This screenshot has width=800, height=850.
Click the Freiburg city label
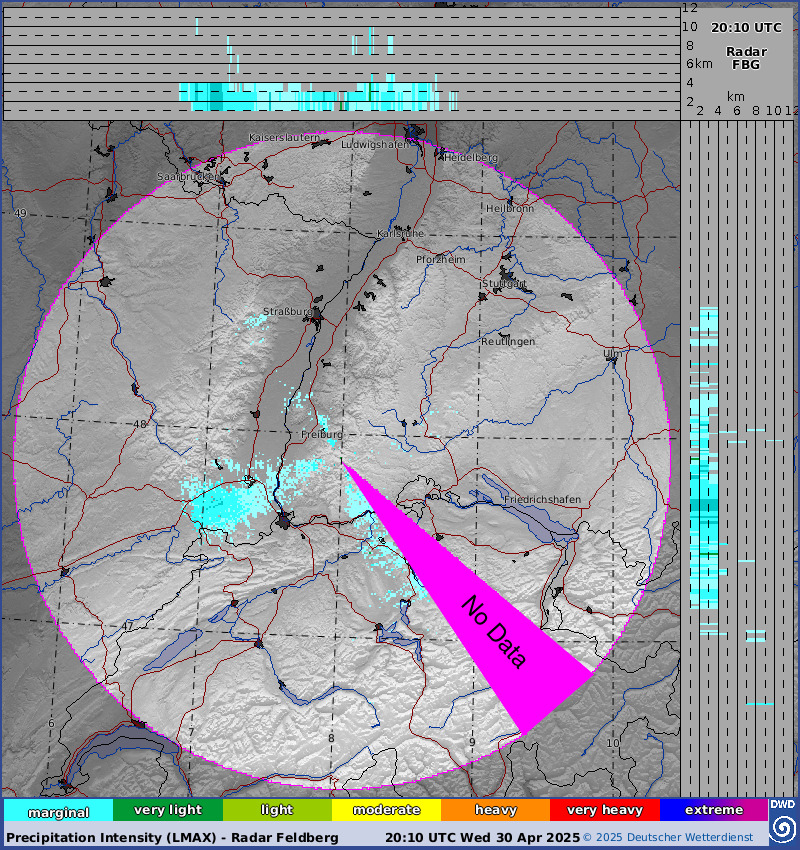point(321,435)
